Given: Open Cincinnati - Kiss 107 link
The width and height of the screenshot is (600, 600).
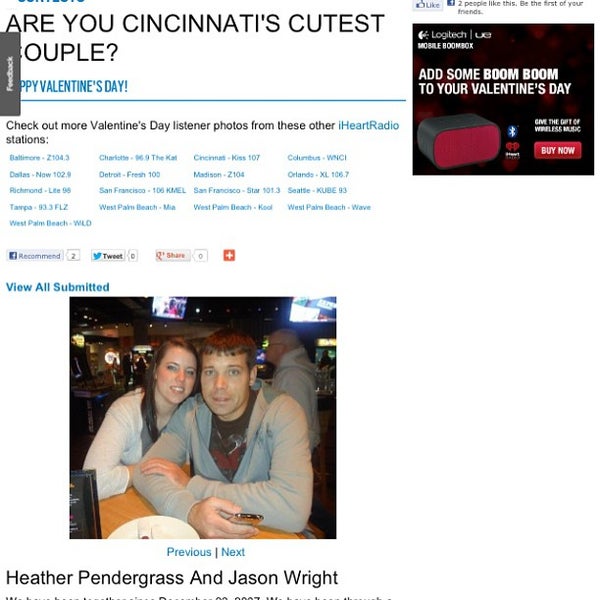Looking at the screenshot, I should (227, 158).
